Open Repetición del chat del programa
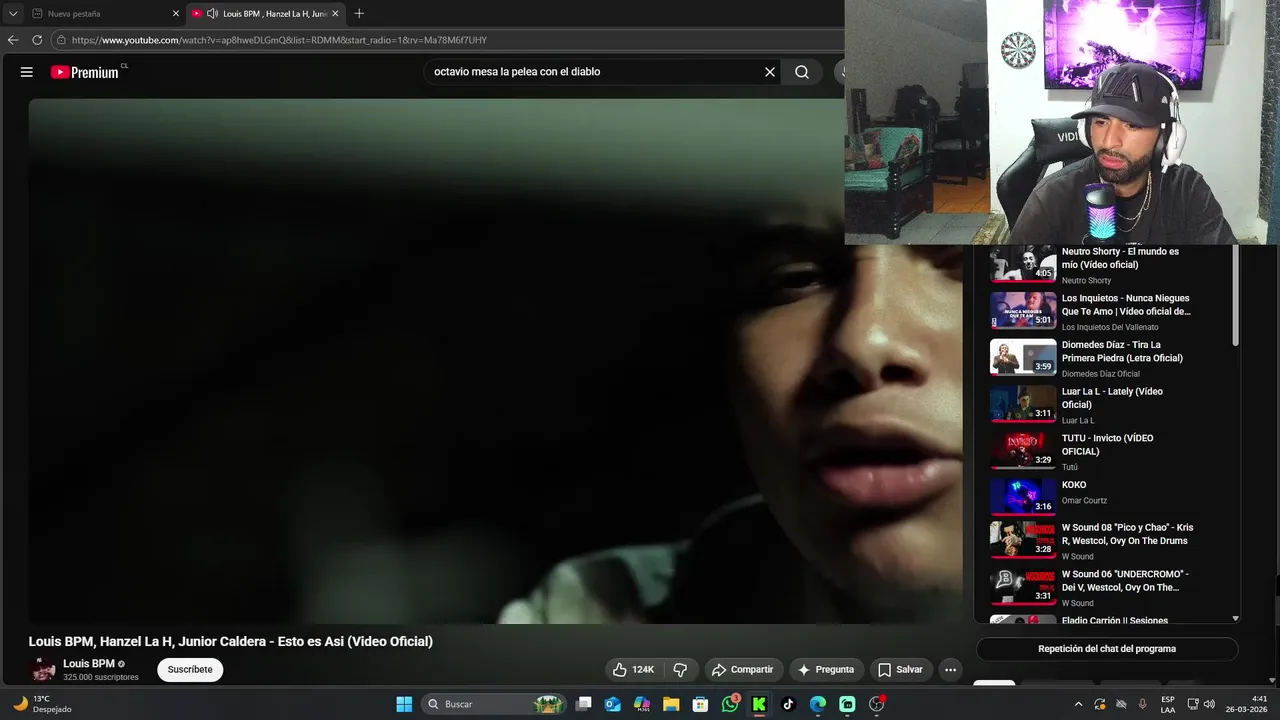The height and width of the screenshot is (720, 1280). pyautogui.click(x=1107, y=649)
